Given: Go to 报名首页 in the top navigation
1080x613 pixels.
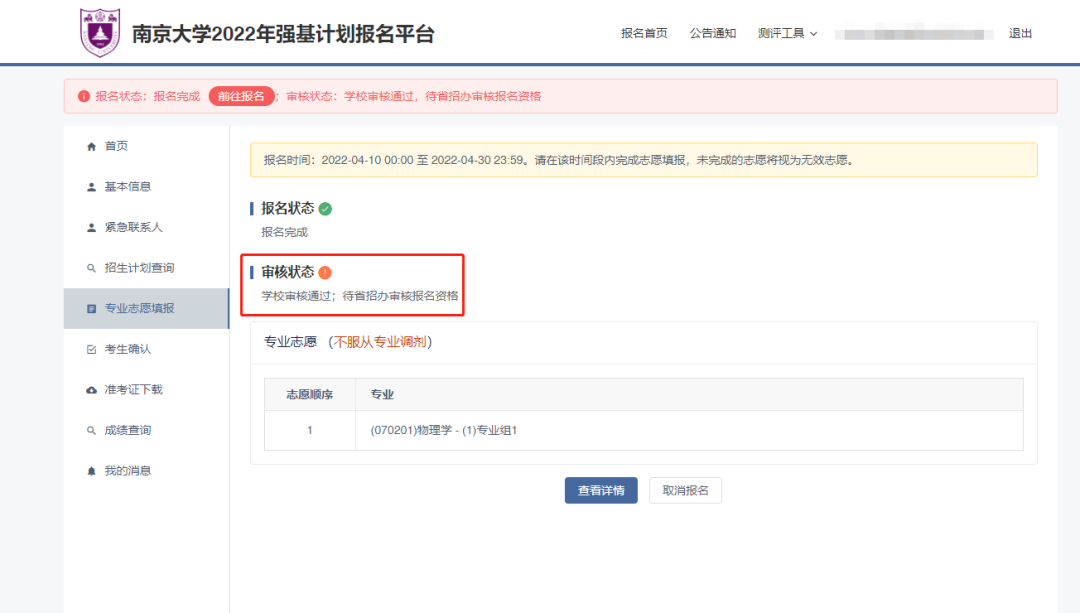Looking at the screenshot, I should (x=644, y=33).
